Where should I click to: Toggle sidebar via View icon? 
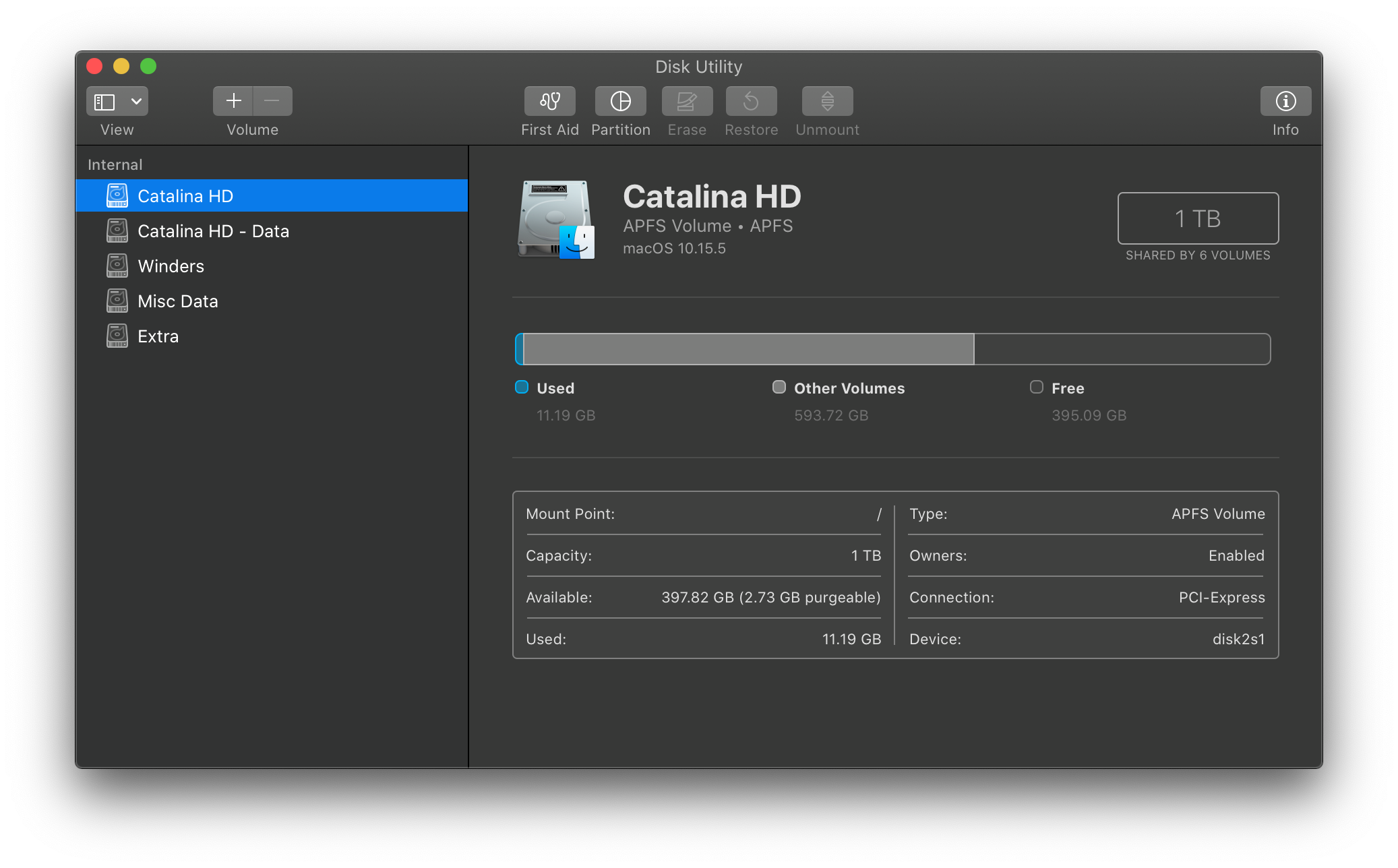[x=104, y=101]
